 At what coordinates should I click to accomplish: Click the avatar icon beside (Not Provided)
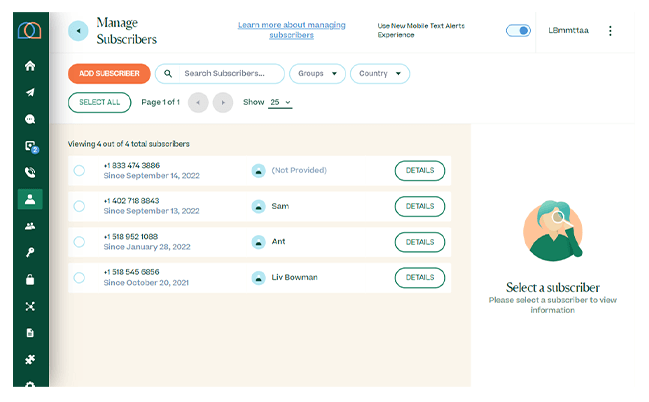[258, 171]
